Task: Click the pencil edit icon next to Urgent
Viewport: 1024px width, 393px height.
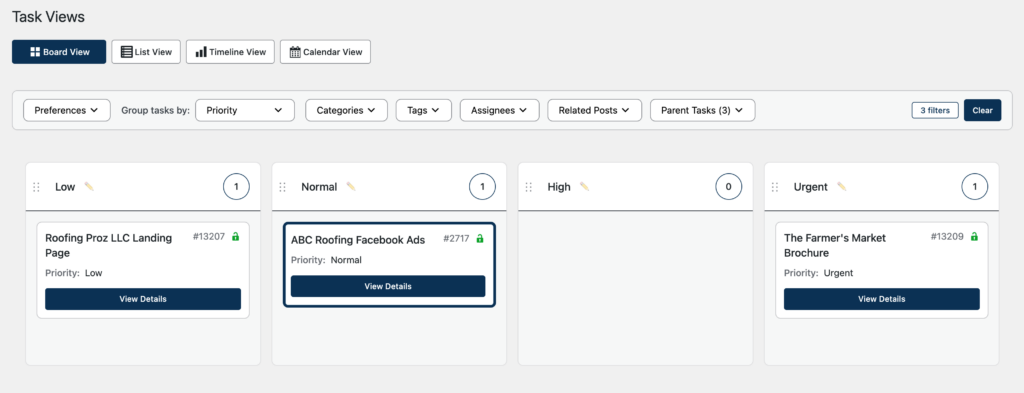Action: point(842,187)
